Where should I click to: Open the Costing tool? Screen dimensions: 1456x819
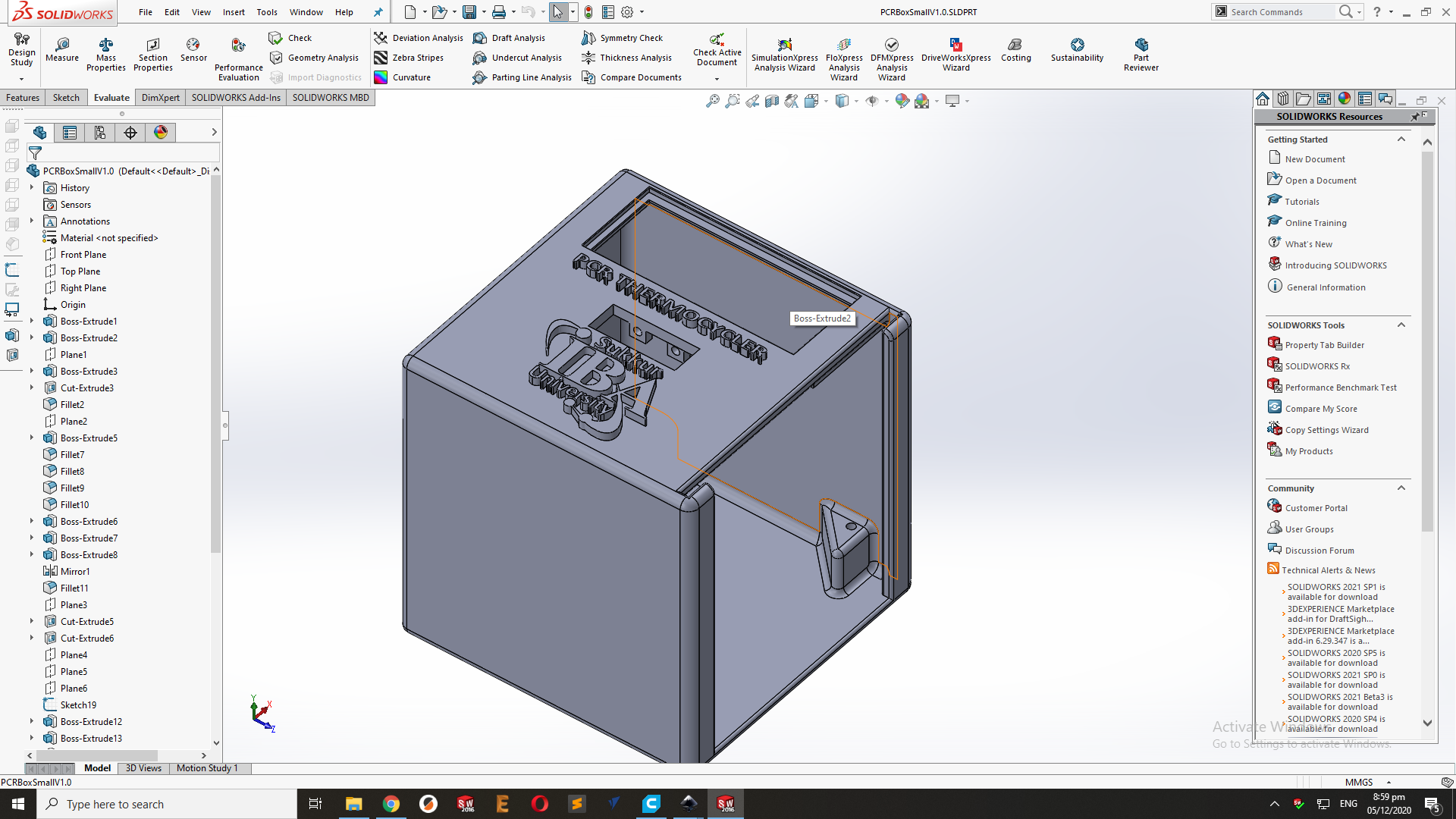click(1016, 50)
